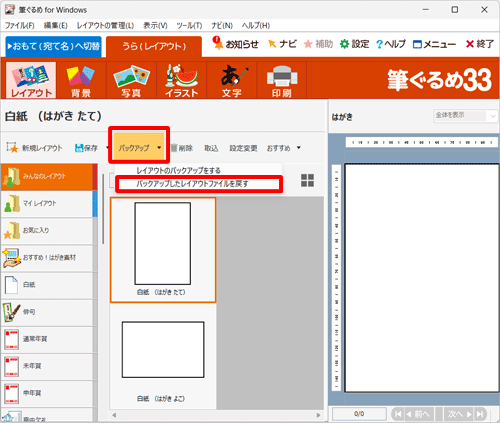Screen dimensions: 500x423
Task: Open the イラスト illustration icon
Action: (x=182, y=81)
